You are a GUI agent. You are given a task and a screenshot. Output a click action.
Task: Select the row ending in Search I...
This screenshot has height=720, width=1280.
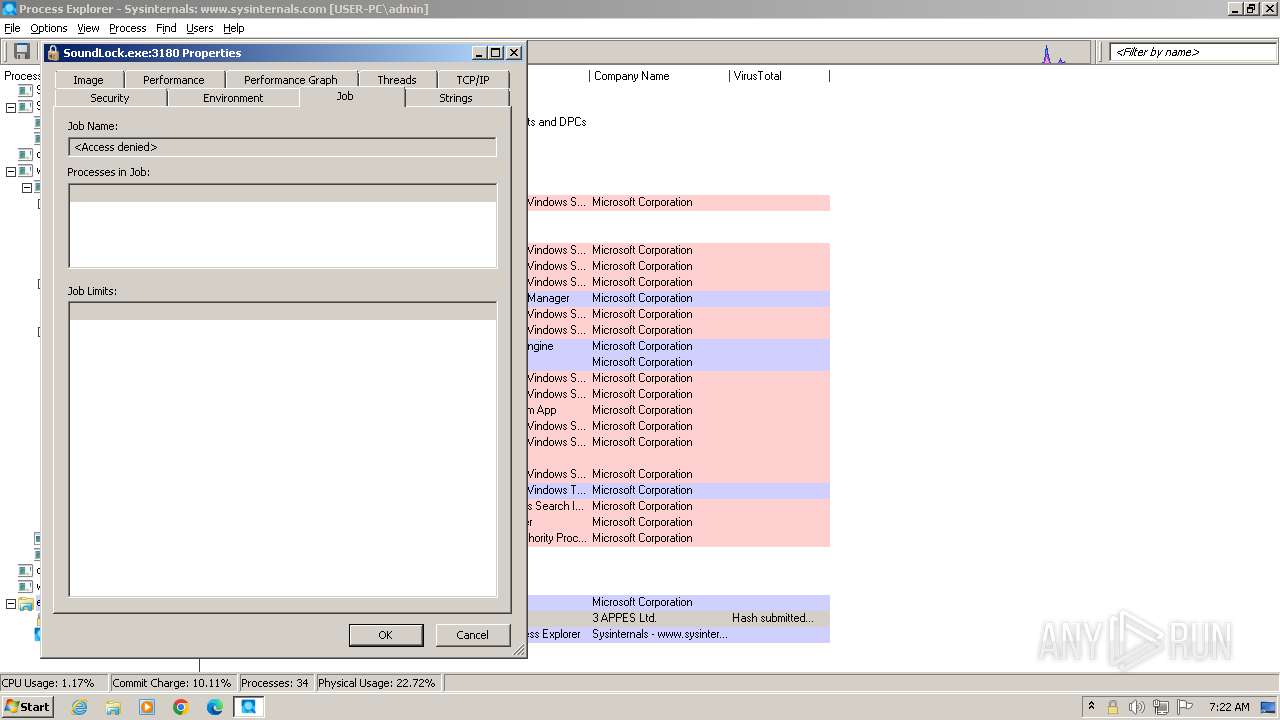click(678, 506)
